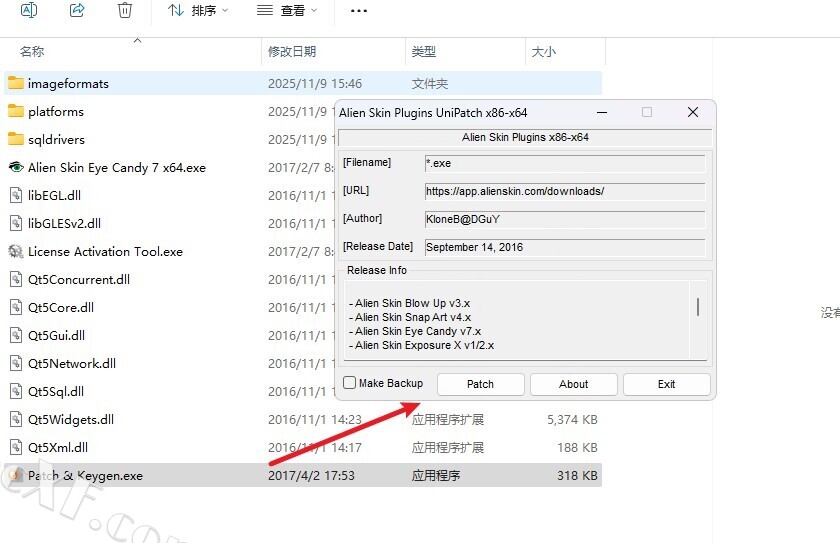
Task: Click the delete trash icon
Action: pos(125,10)
